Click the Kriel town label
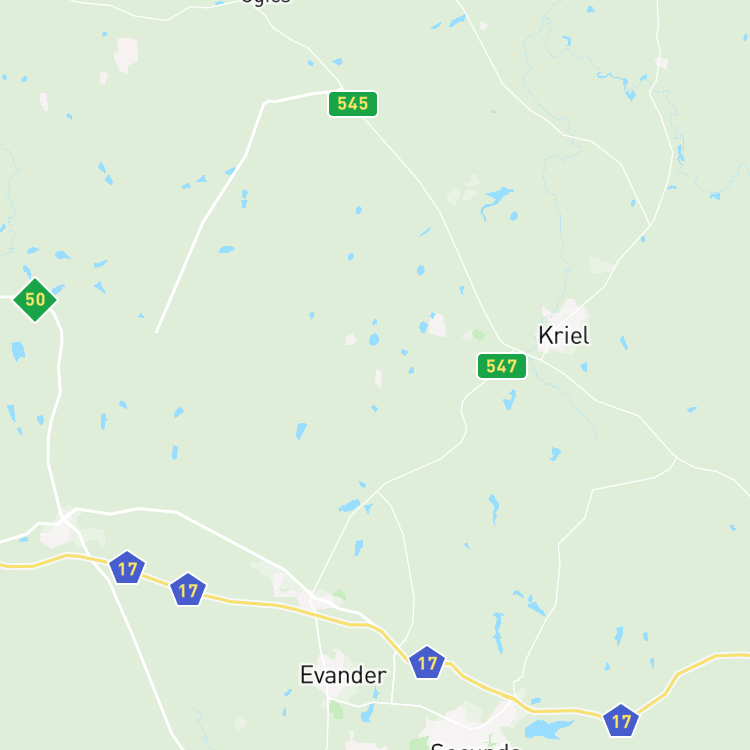750x750 pixels. 564,335
